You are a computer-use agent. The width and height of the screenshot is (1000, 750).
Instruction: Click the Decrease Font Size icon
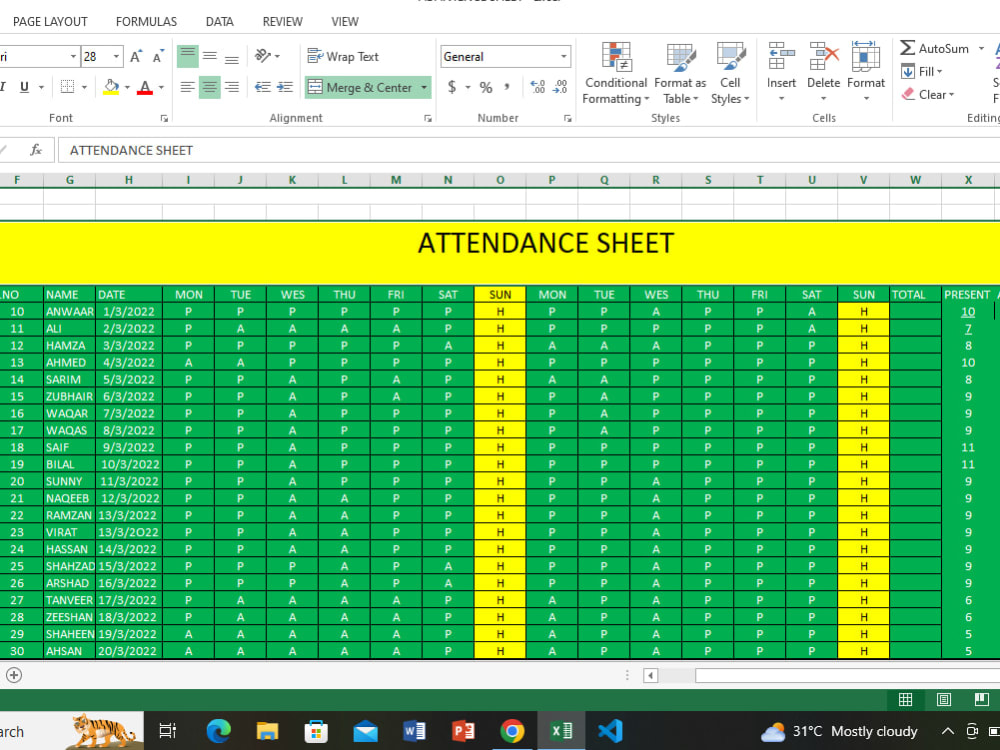click(158, 57)
